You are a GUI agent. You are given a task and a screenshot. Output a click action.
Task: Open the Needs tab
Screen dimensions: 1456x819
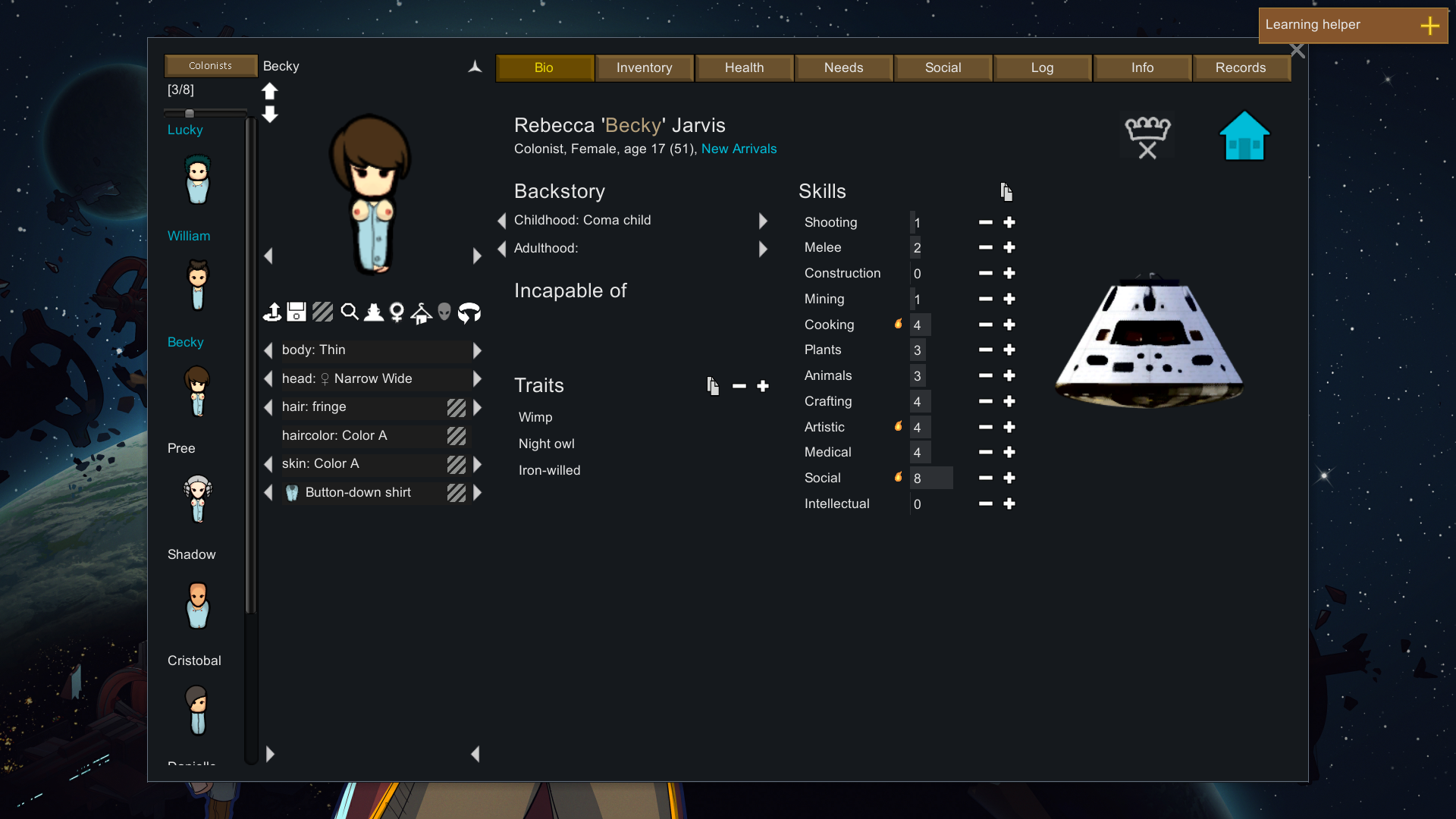[844, 67]
